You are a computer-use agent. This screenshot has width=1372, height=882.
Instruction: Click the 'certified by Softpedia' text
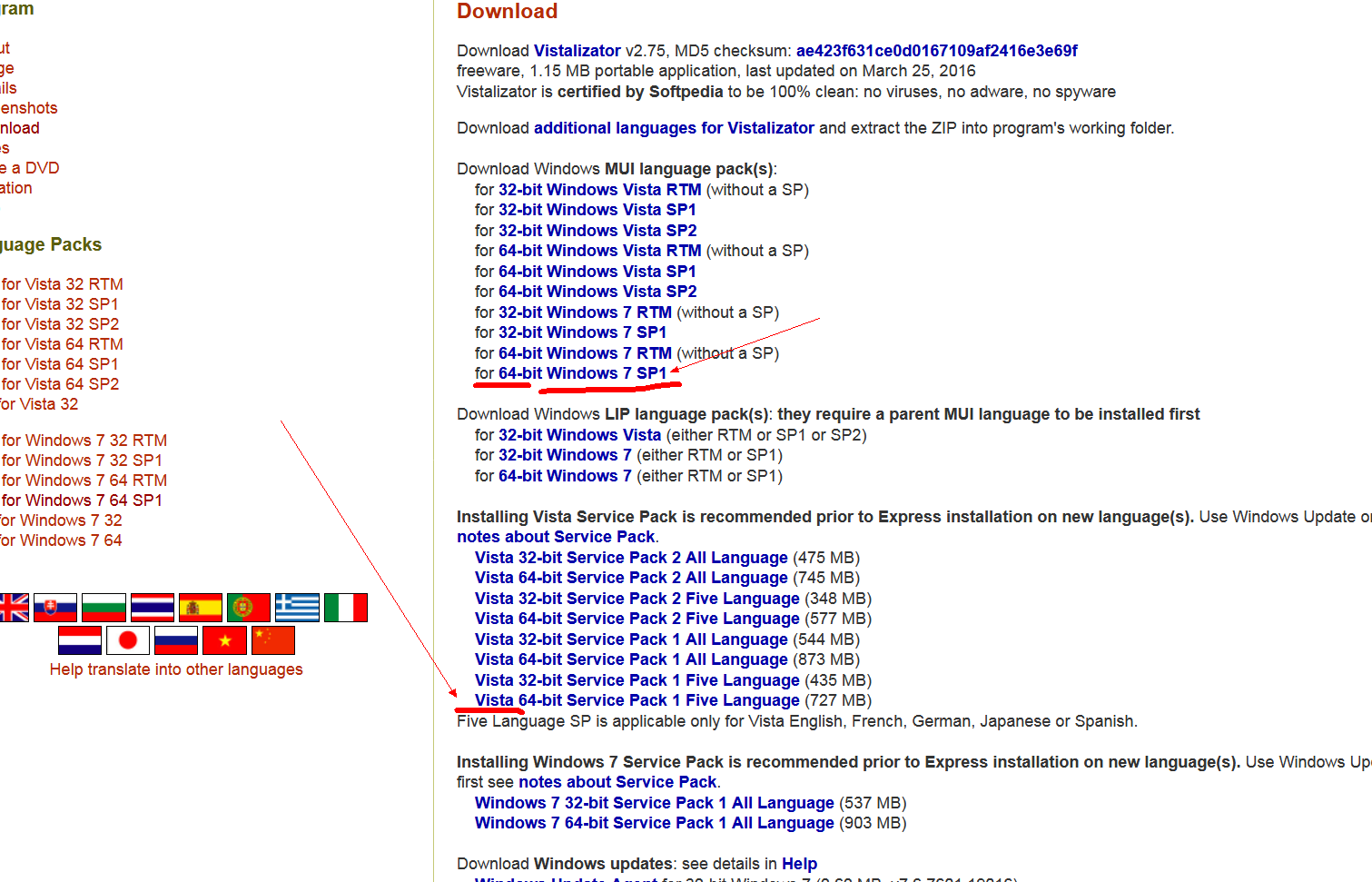[640, 92]
